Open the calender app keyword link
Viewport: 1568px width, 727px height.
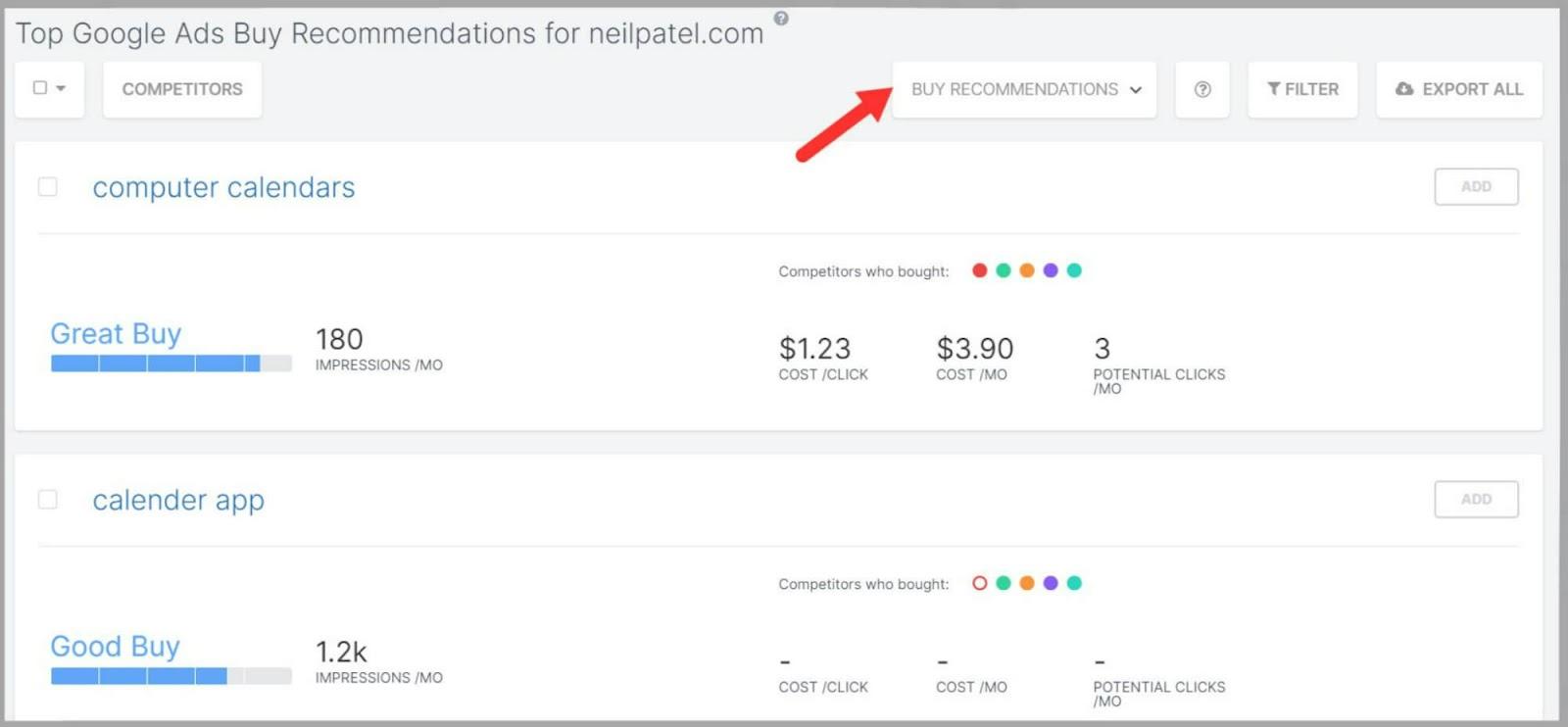point(178,500)
